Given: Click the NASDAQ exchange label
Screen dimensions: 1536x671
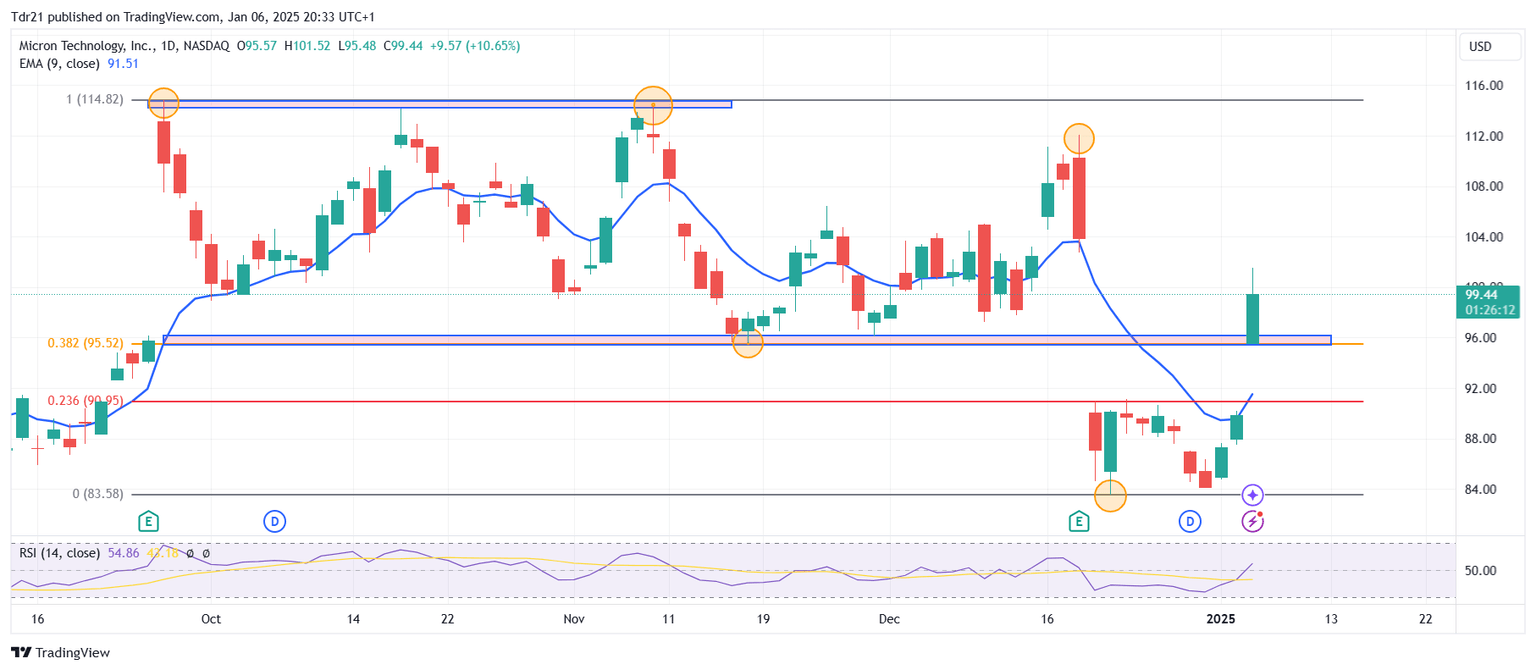Looking at the screenshot, I should coord(205,46).
